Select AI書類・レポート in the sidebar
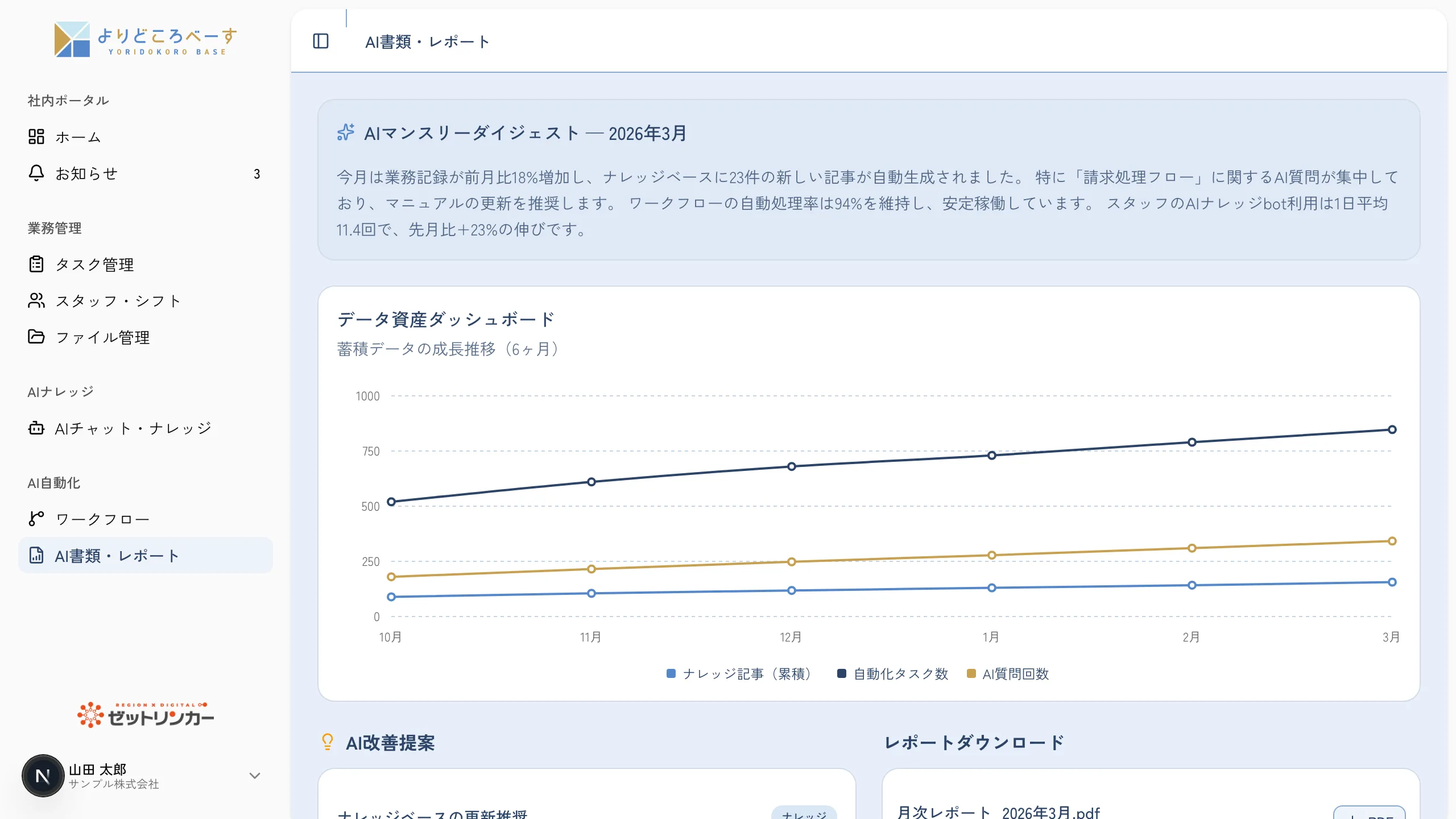Screen dimensions: 1456x819 click(146, 555)
